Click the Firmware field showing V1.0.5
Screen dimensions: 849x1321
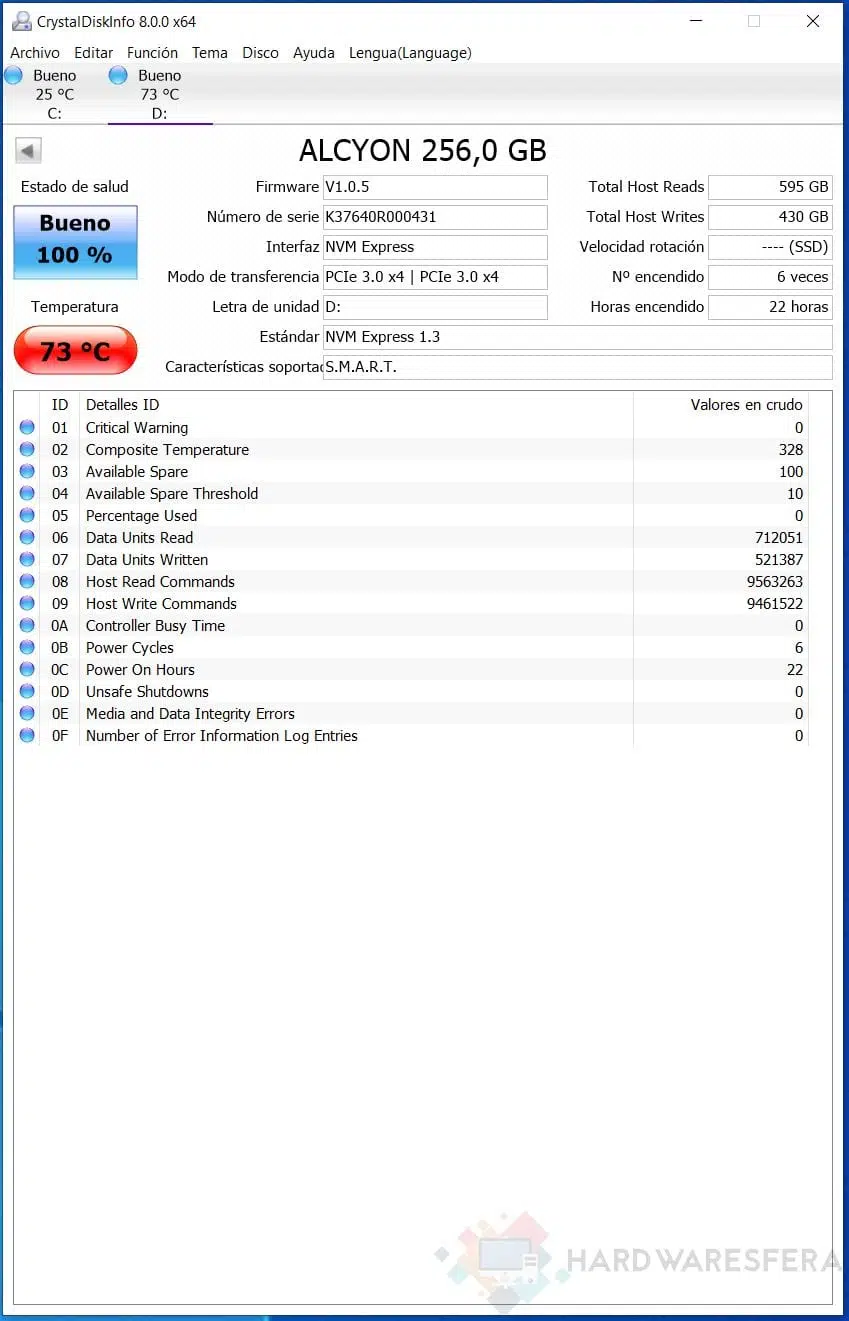point(435,187)
